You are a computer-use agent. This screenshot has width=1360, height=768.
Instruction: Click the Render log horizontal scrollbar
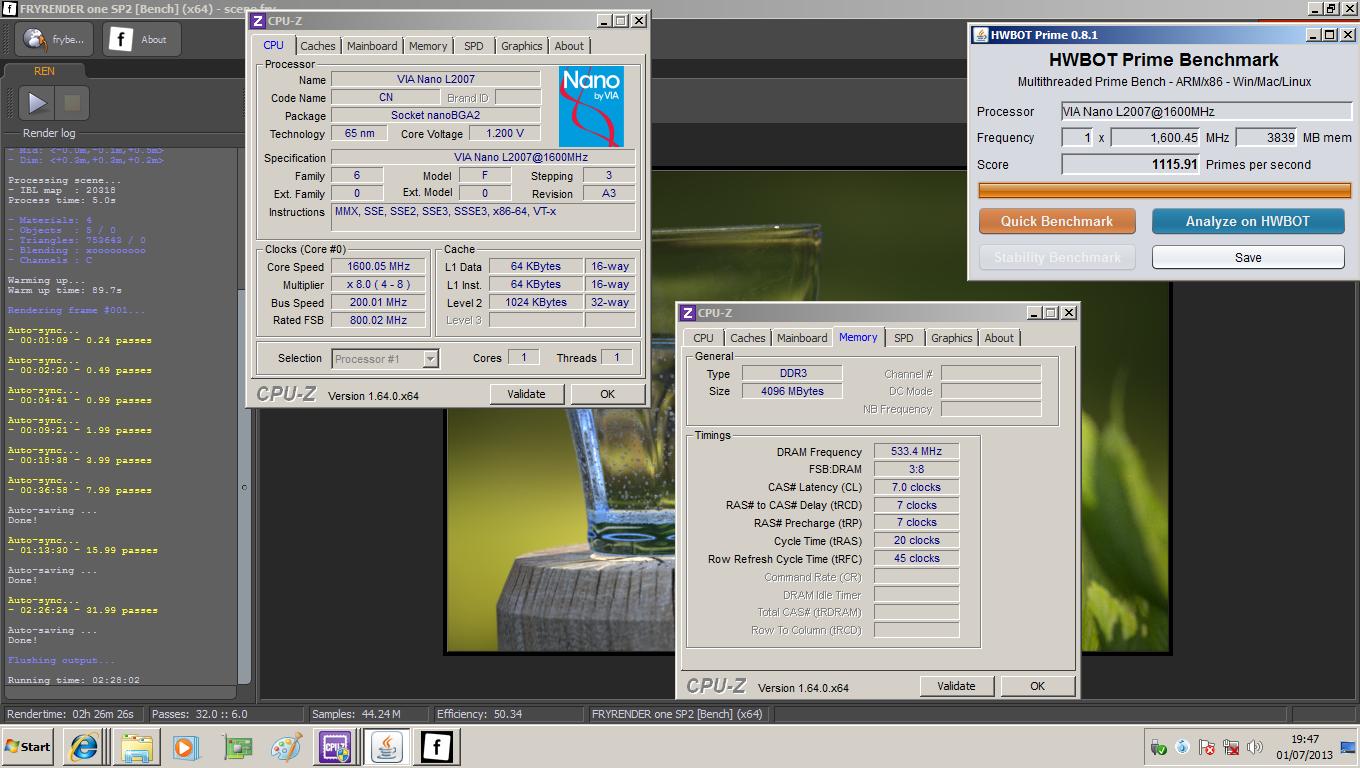pyautogui.click(x=120, y=692)
